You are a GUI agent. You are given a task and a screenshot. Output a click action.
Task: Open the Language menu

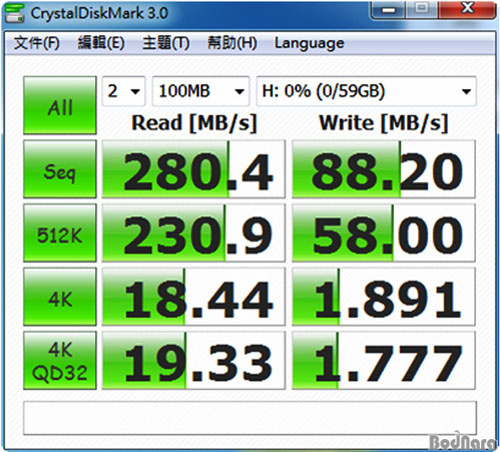pyautogui.click(x=309, y=43)
